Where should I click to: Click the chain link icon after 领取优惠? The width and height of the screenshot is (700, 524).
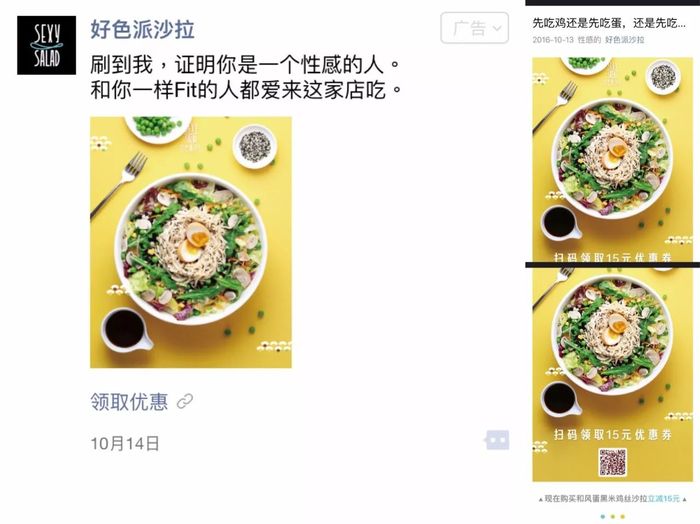[185, 401]
